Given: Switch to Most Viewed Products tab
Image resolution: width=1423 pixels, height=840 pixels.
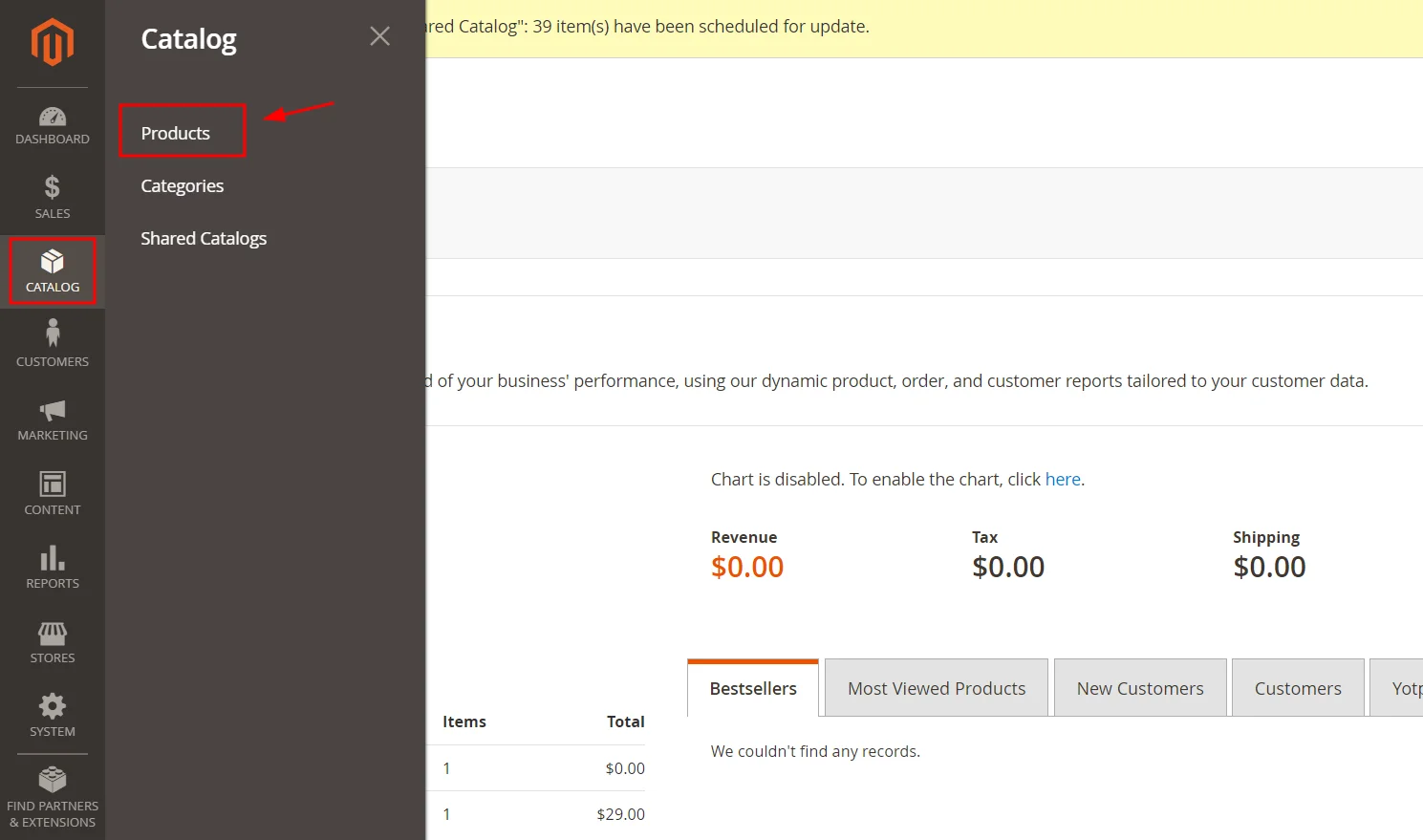Looking at the screenshot, I should click(936, 688).
